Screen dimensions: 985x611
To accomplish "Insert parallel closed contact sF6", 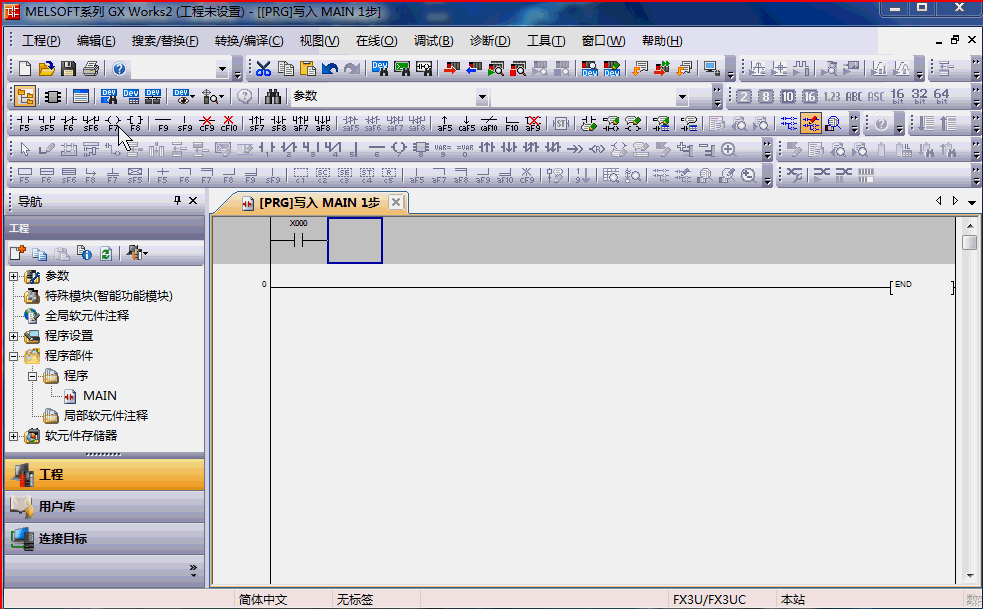I will (90, 123).
